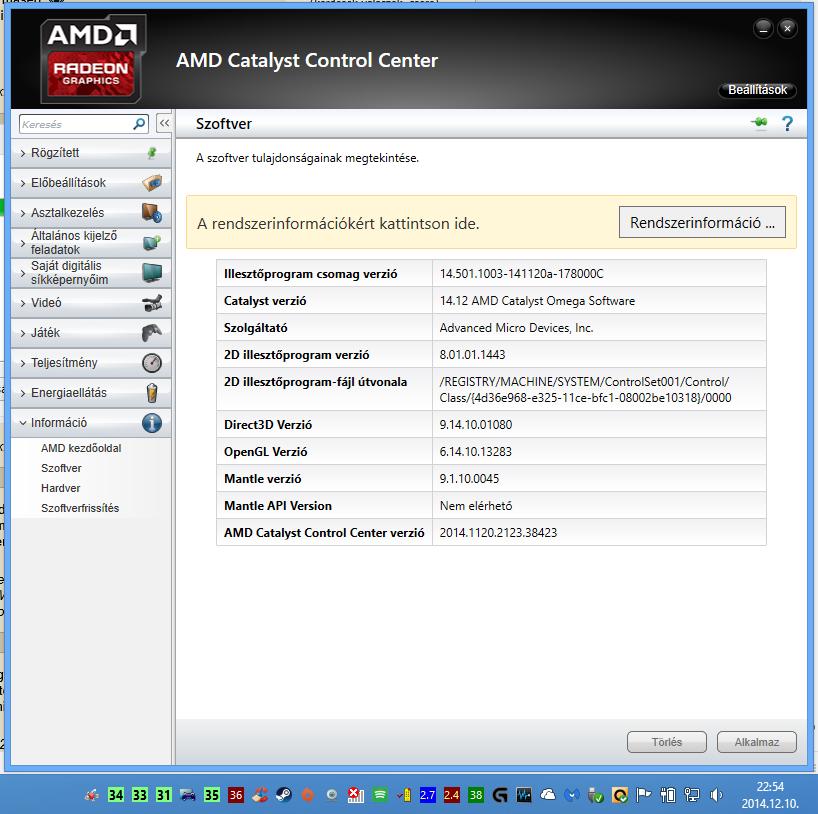Click the Nem elérhető Mantle API value
This screenshot has height=814, width=818.
(476, 506)
